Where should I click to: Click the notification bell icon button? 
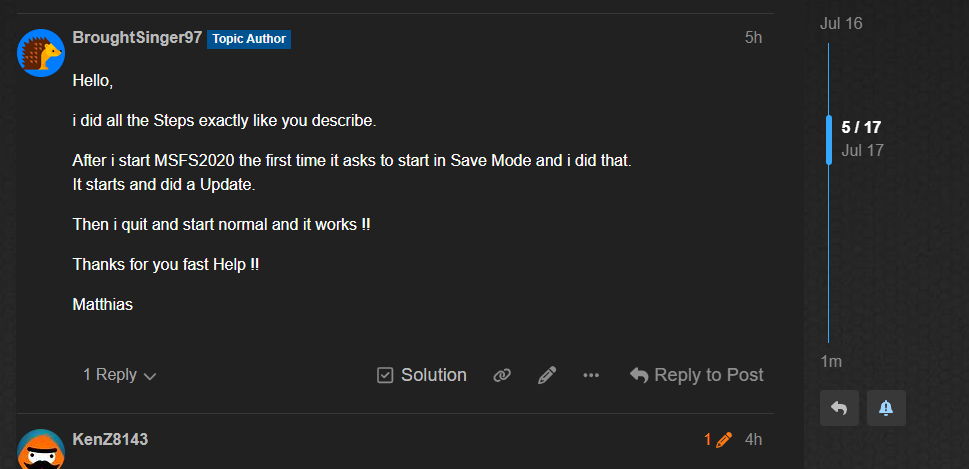pyautogui.click(x=886, y=408)
